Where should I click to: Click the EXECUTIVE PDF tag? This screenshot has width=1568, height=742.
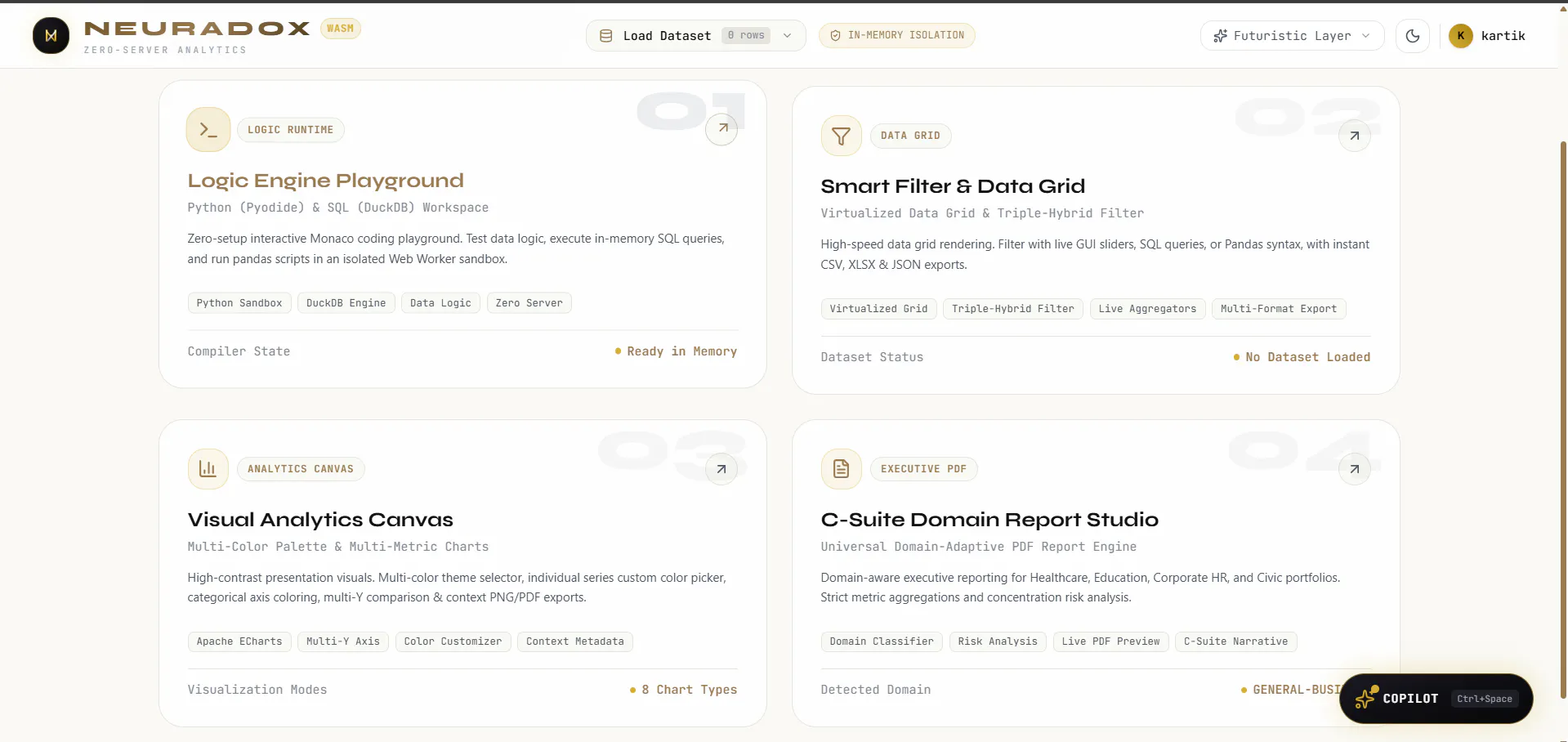click(x=923, y=469)
